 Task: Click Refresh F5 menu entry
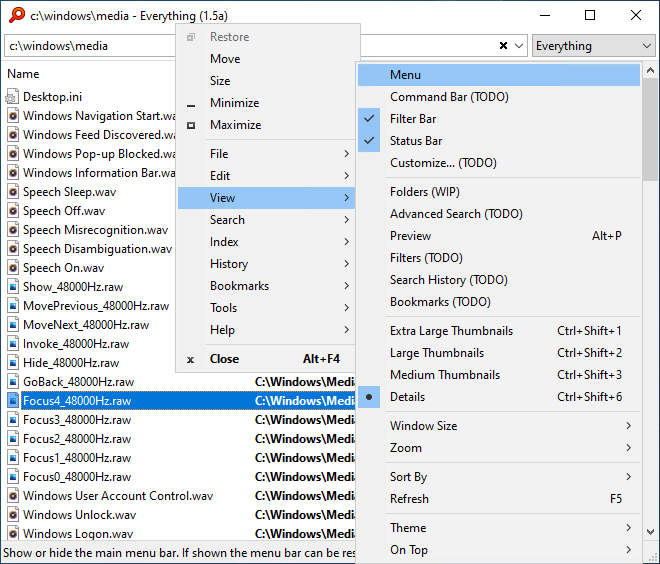(x=499, y=499)
